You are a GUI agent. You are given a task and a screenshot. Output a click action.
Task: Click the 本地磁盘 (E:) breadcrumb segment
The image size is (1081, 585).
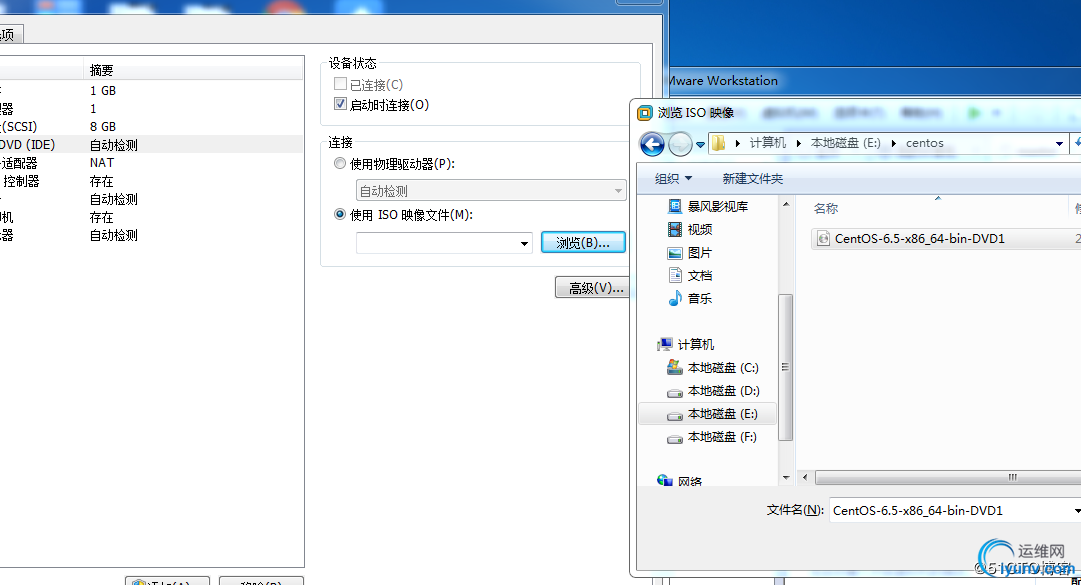coord(846,143)
